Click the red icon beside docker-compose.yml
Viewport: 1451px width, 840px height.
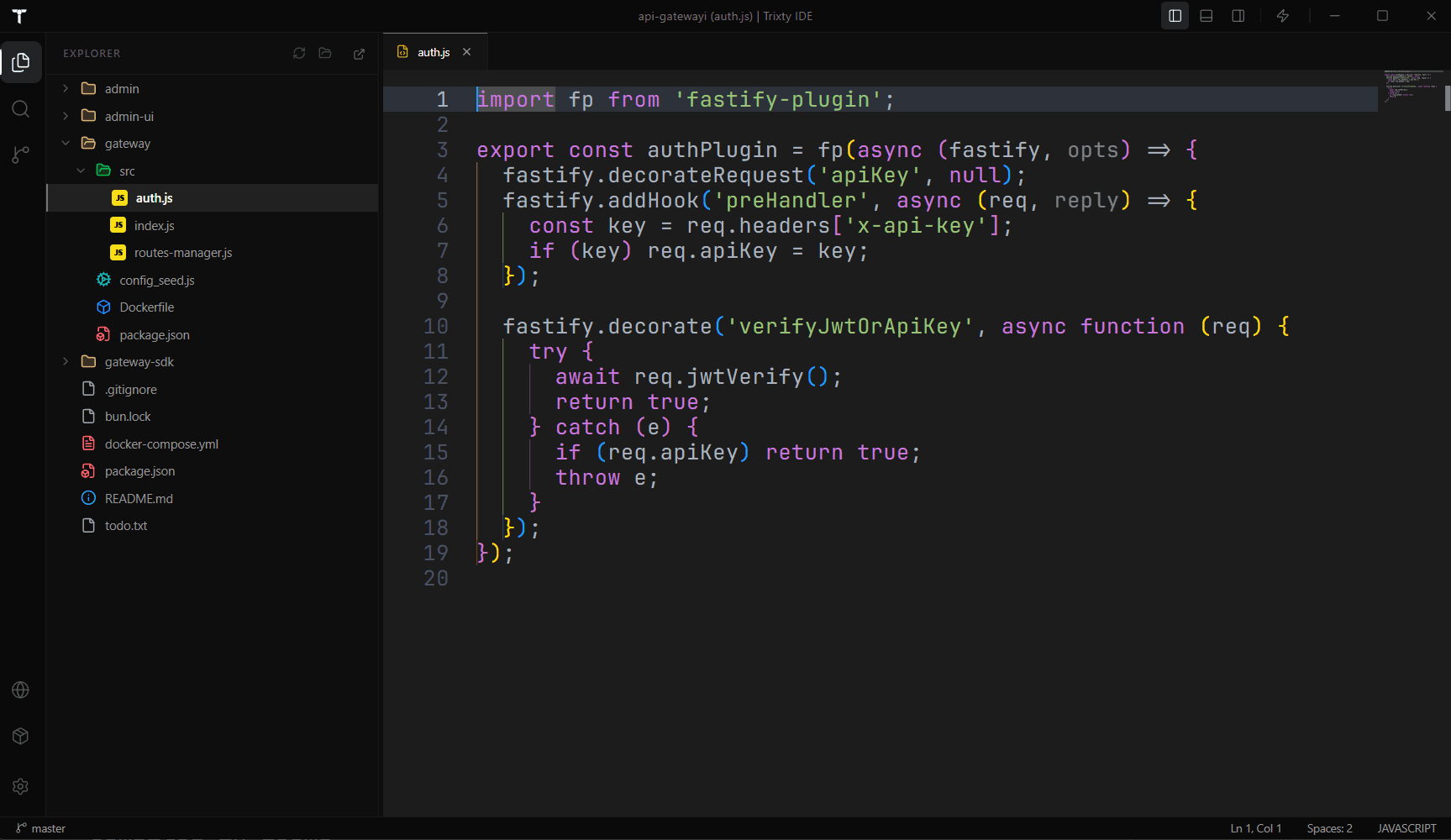(88, 444)
